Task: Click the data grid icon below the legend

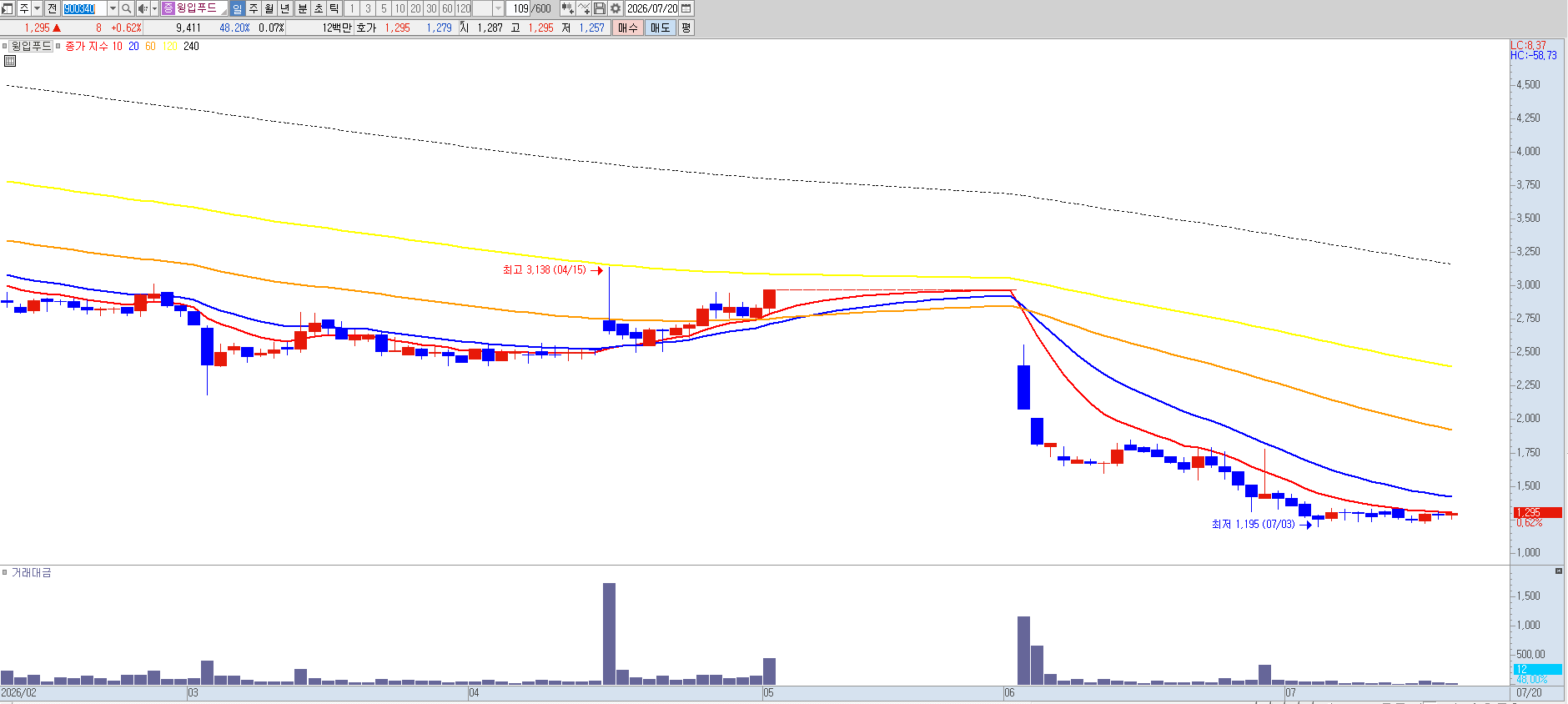Action: 10,61
